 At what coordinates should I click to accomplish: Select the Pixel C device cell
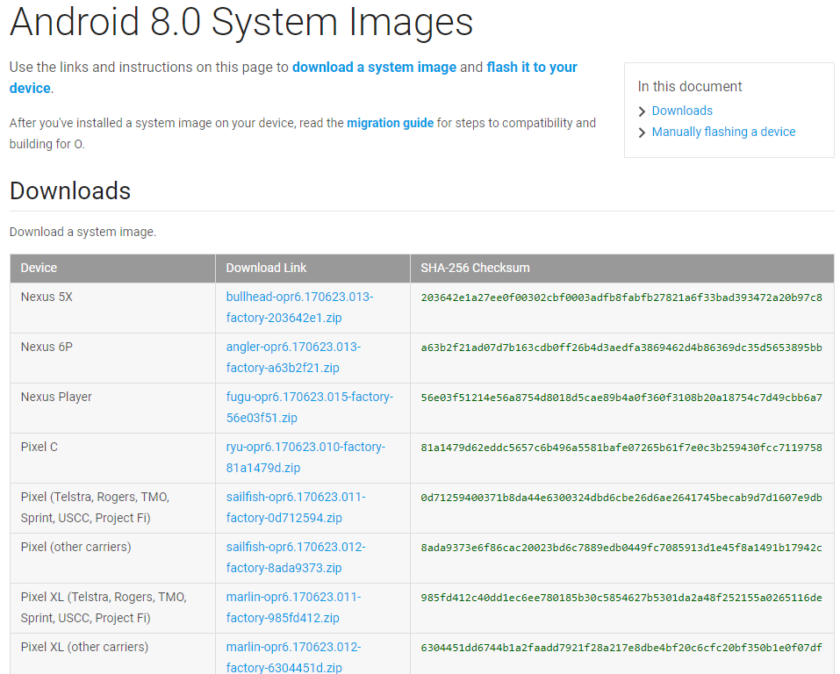112,458
